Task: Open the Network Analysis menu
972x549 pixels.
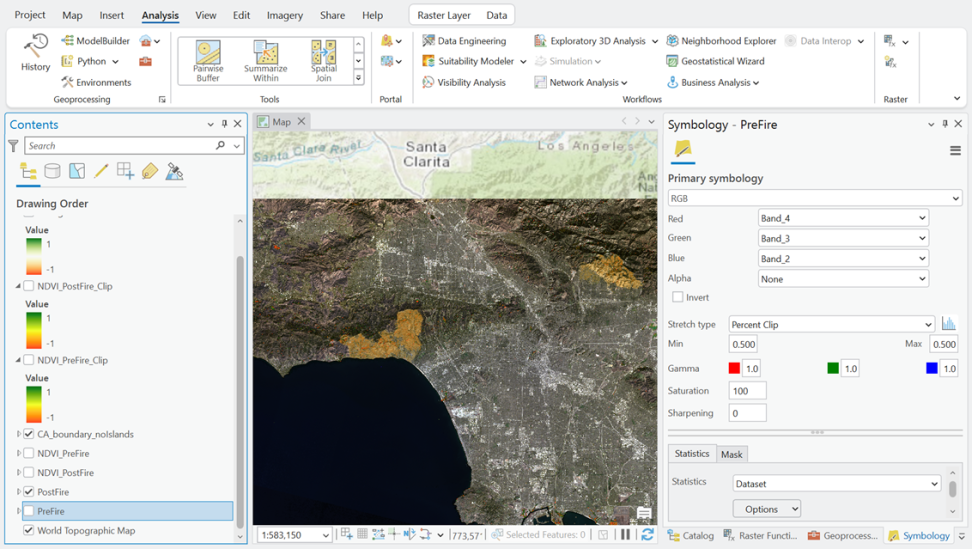Action: [581, 82]
